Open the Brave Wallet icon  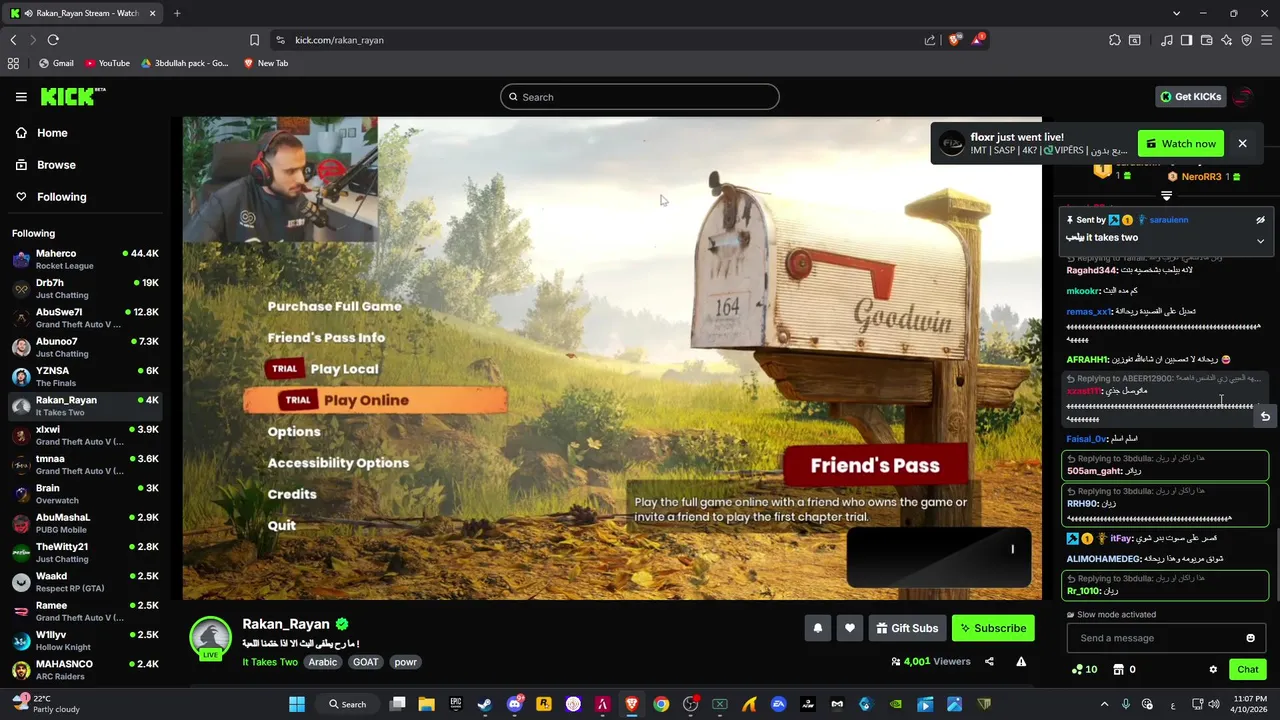pyautogui.click(x=1207, y=40)
